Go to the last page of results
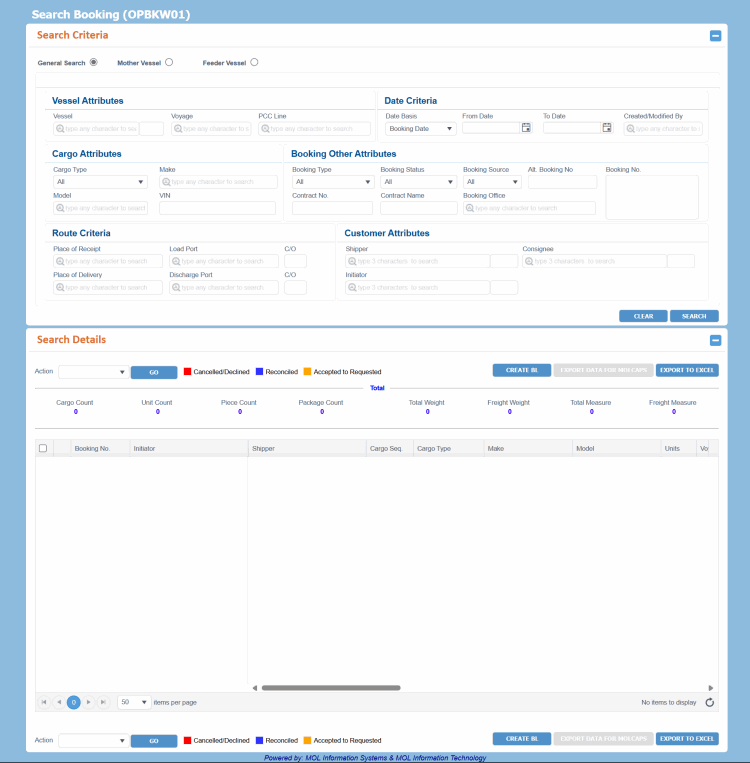 [x=103, y=703]
